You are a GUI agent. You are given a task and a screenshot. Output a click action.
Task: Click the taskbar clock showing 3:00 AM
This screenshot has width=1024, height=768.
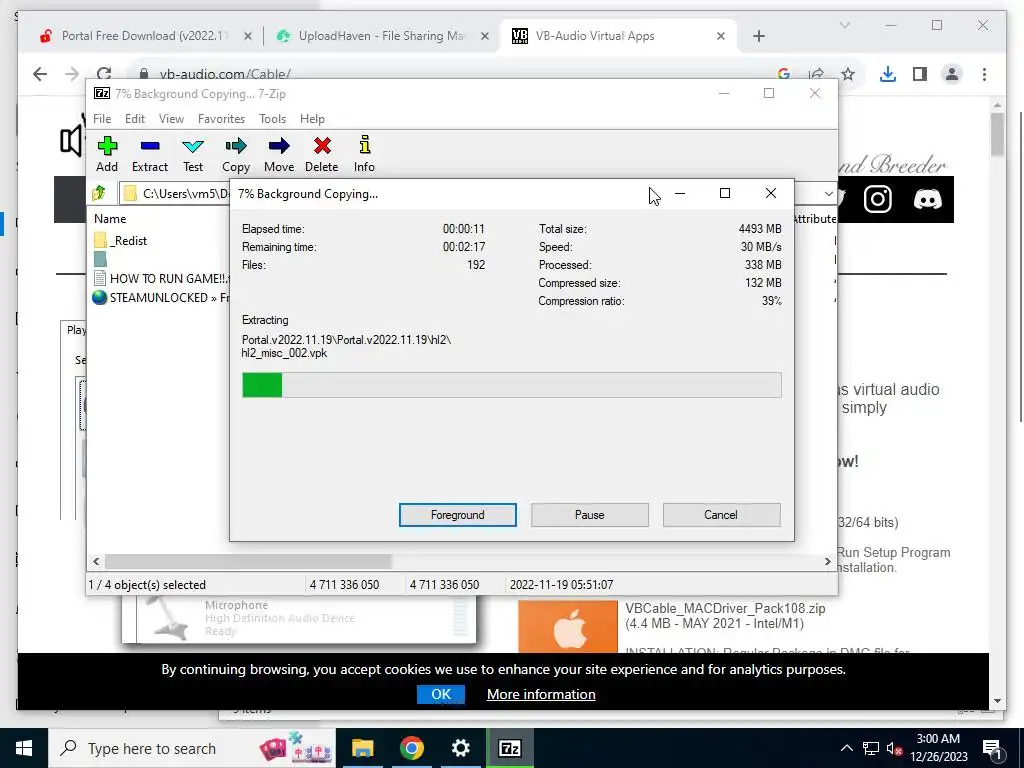(938, 748)
